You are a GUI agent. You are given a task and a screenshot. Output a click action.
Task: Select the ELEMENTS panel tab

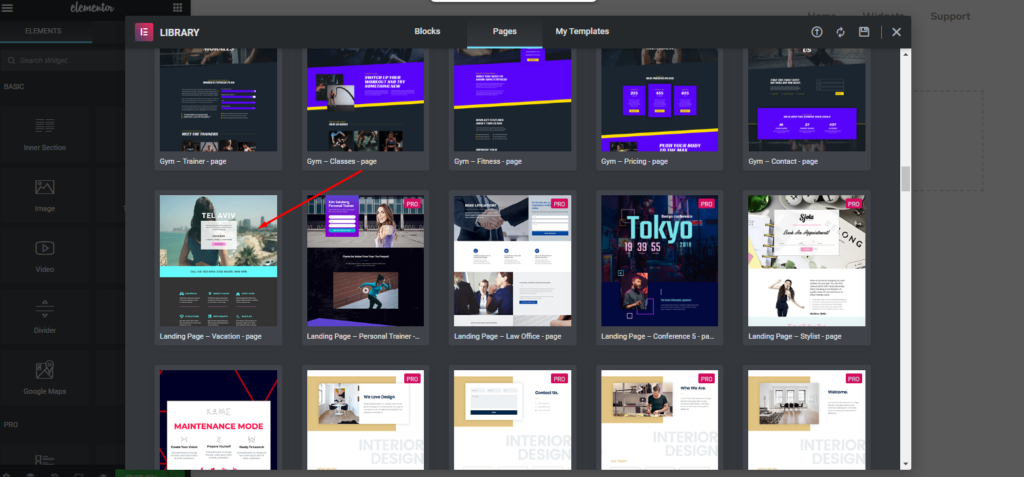[x=43, y=31]
